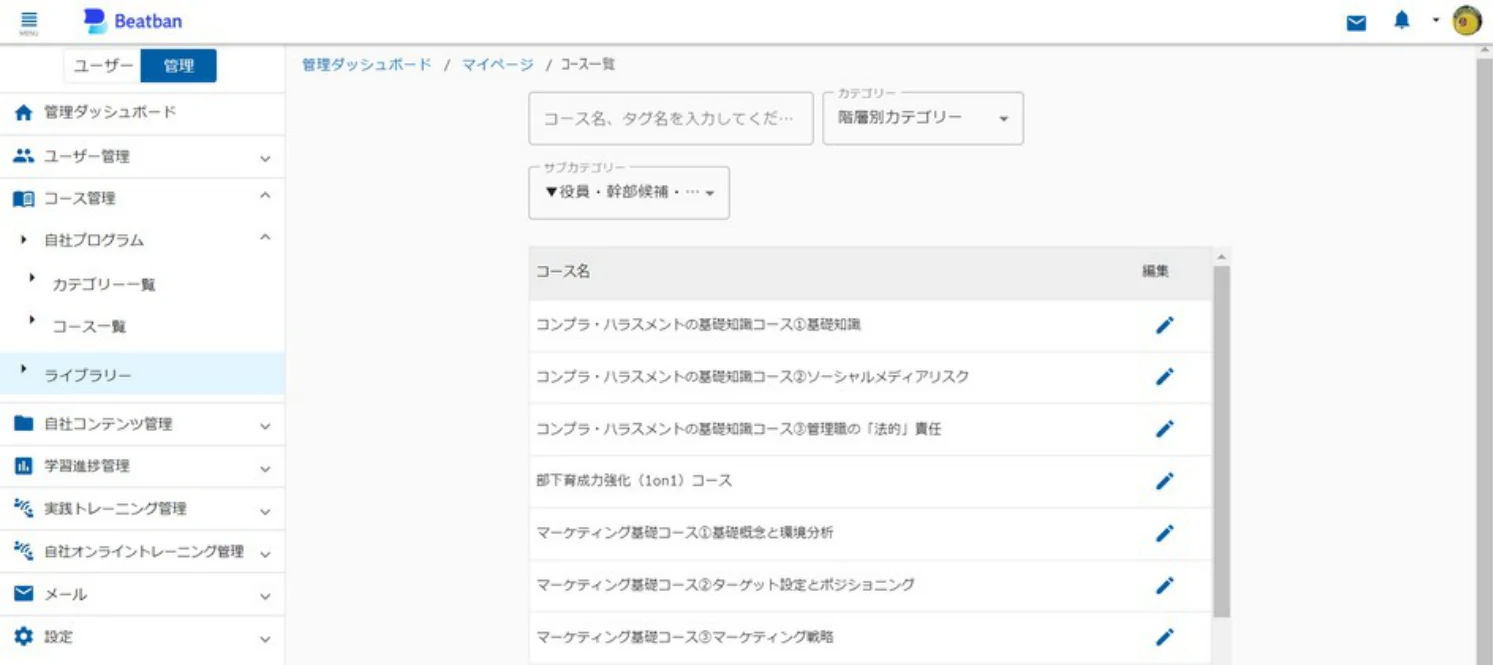Open 管理ダッシュボード in the sidebar
Image resolution: width=1493 pixels, height=665 pixels.
[142, 113]
